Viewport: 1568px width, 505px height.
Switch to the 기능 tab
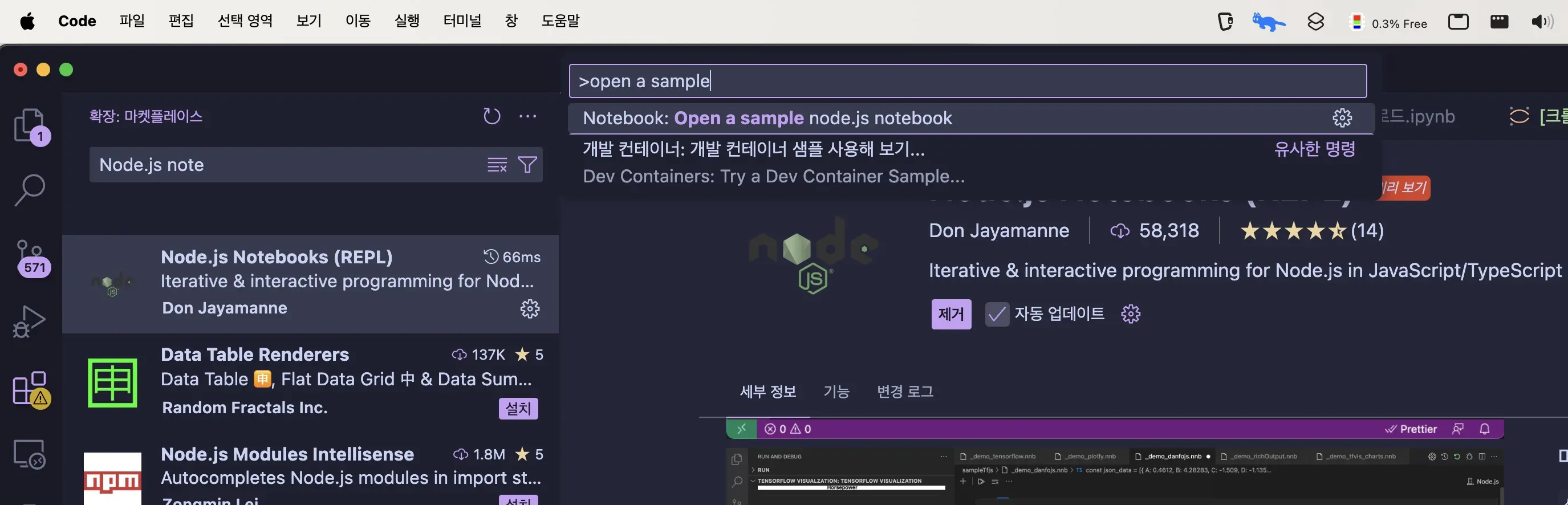pos(836,391)
